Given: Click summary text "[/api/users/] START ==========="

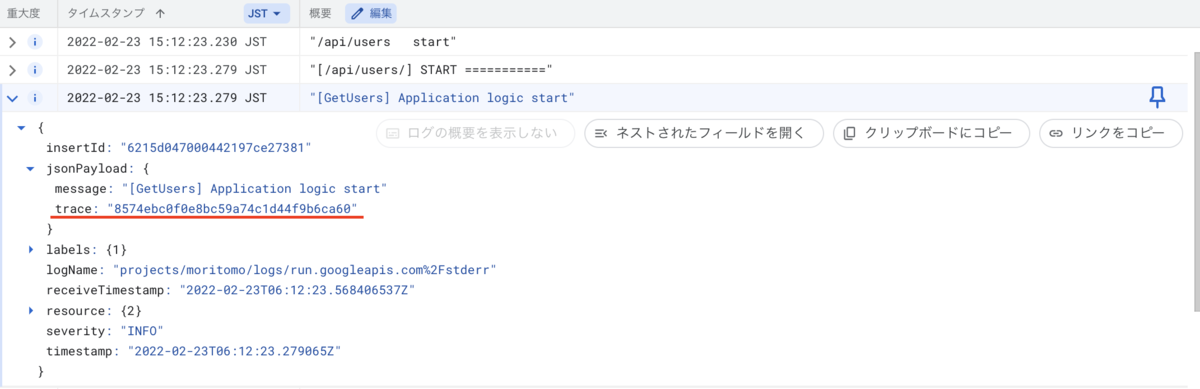Looking at the screenshot, I should pos(431,70).
